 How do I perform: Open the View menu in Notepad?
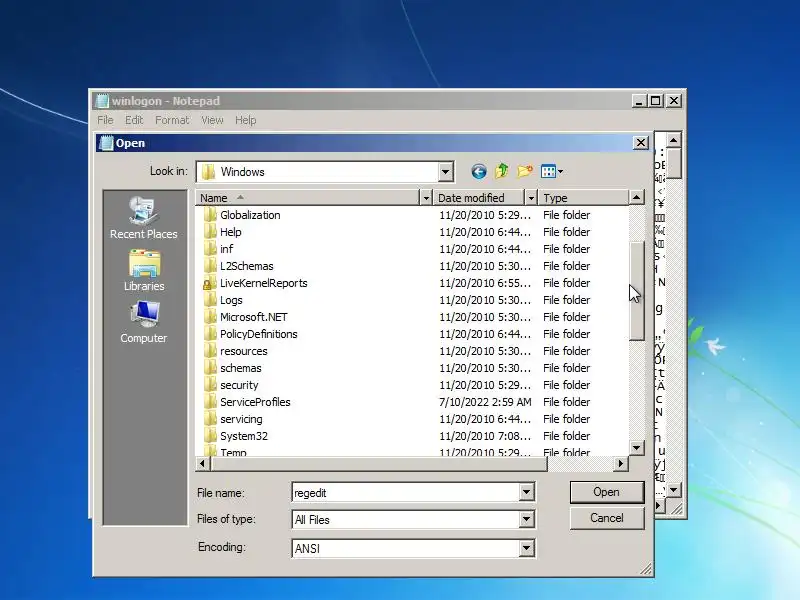pos(212,120)
